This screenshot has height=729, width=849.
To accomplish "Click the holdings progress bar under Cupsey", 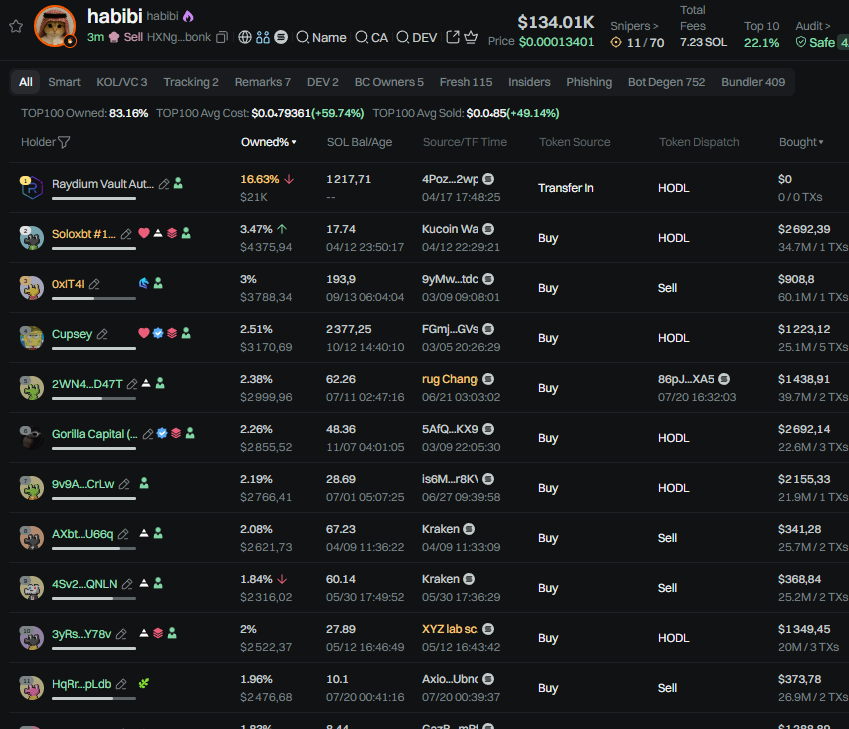I will (x=94, y=348).
